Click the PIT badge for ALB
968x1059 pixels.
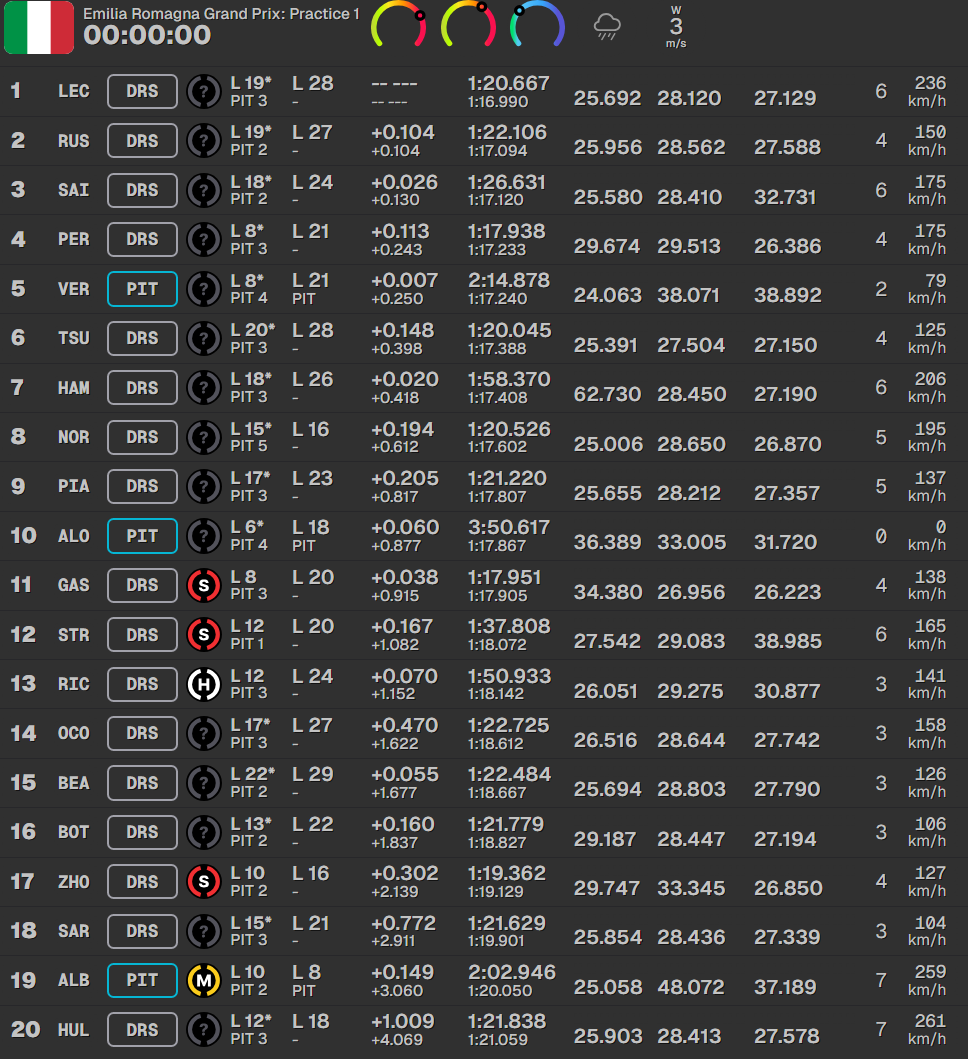[143, 981]
